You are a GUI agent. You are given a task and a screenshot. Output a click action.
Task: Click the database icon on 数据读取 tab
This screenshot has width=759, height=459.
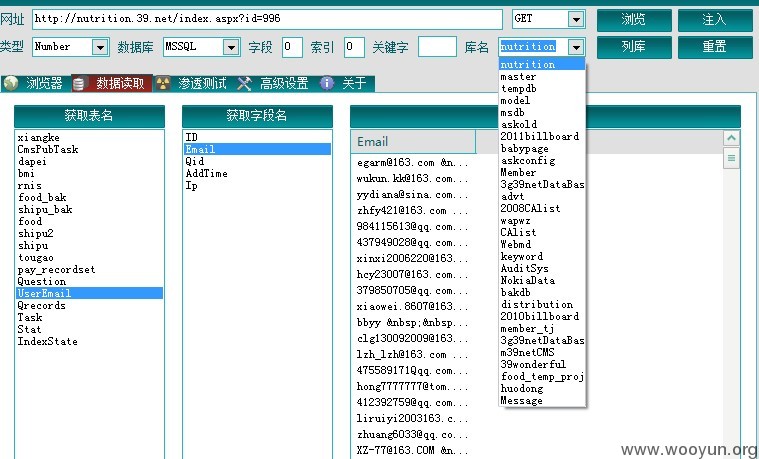point(79,83)
